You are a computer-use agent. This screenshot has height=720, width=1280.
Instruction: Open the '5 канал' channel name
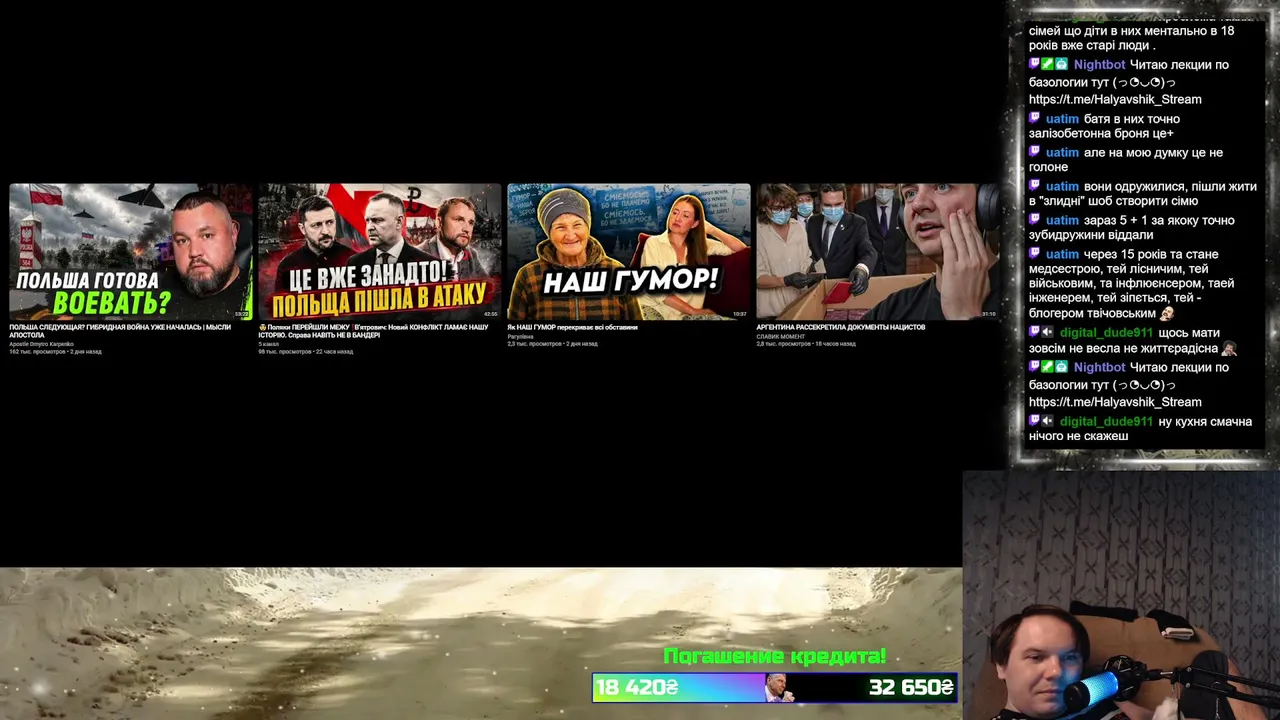click(x=268, y=344)
